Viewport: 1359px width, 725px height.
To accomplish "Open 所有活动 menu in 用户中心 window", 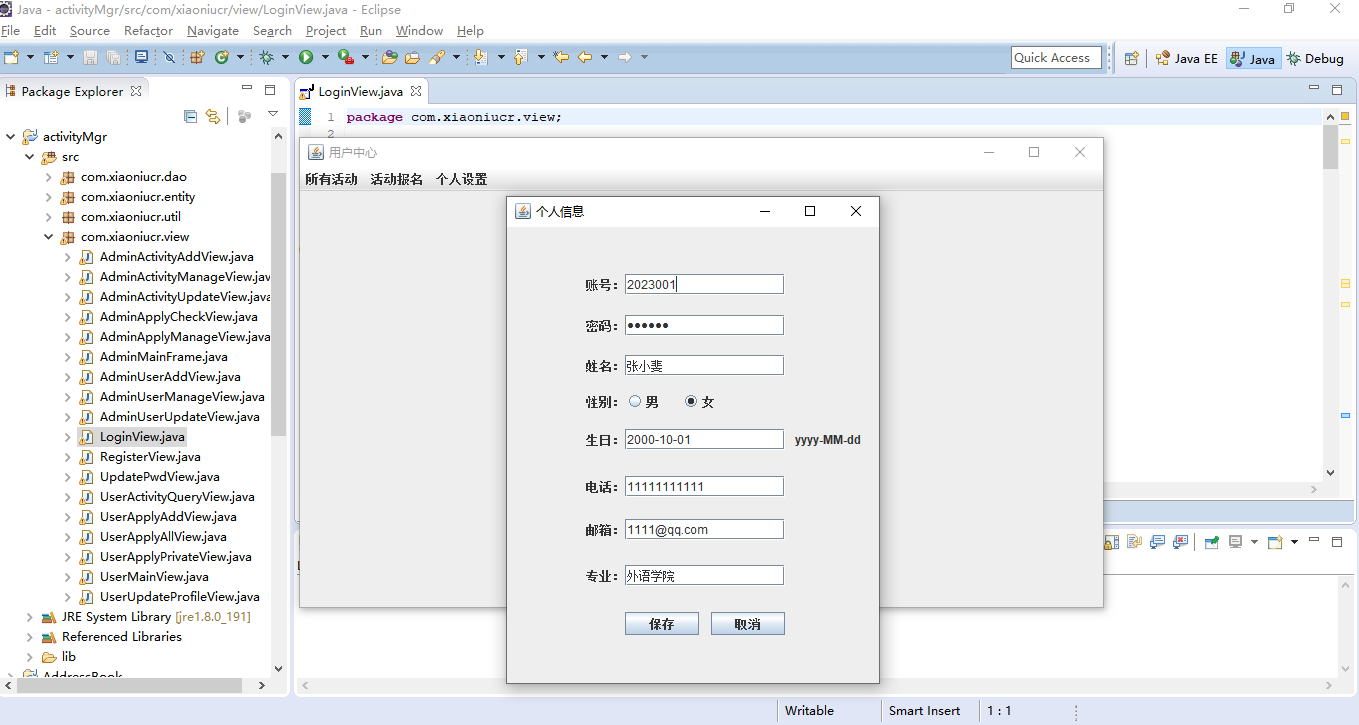I will click(x=331, y=180).
